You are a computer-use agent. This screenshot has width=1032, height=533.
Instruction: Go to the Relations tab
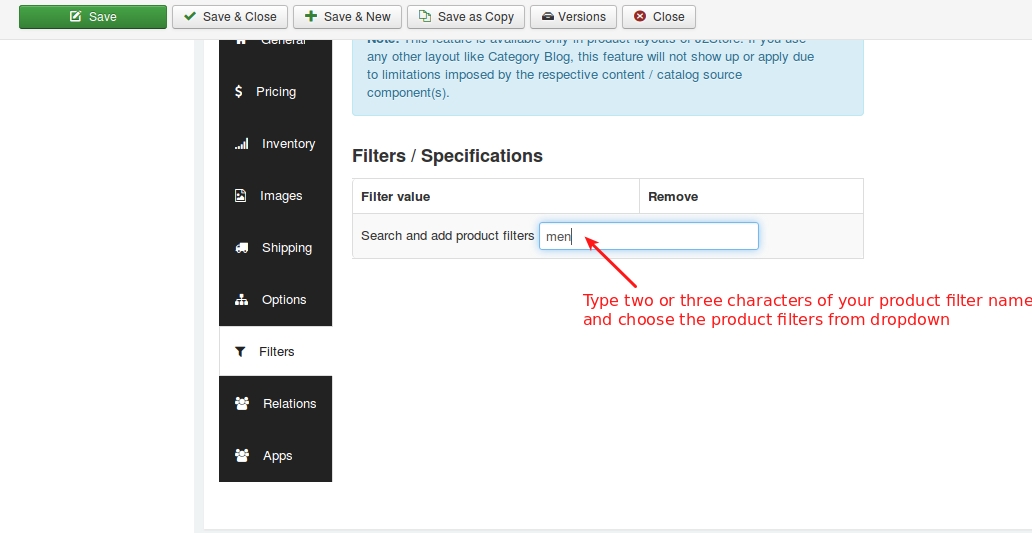[289, 404]
